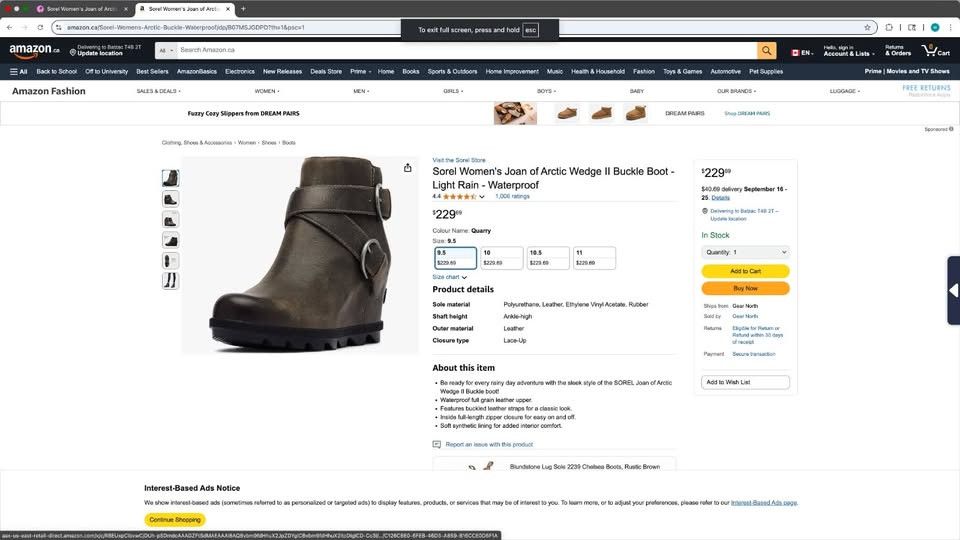
Task: Open Interest-Based Ads page link
Action: 764,503
